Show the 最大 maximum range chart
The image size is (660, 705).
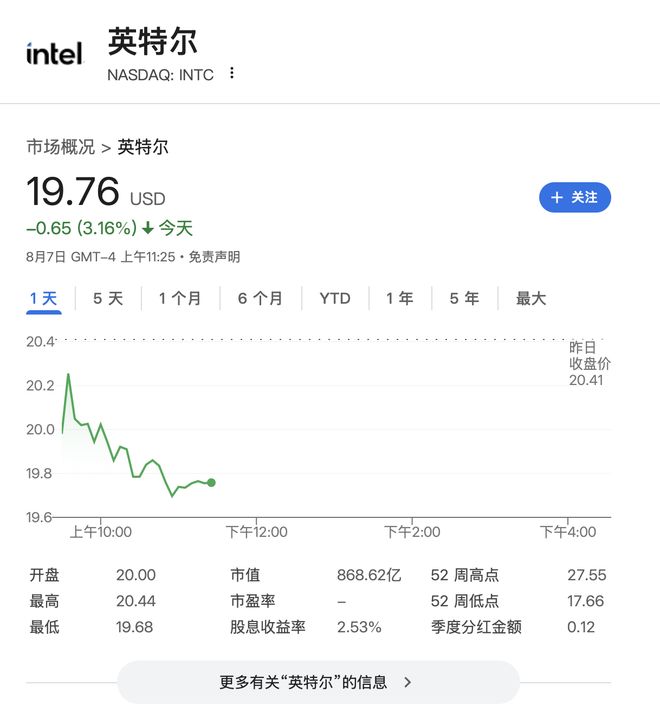[531, 298]
